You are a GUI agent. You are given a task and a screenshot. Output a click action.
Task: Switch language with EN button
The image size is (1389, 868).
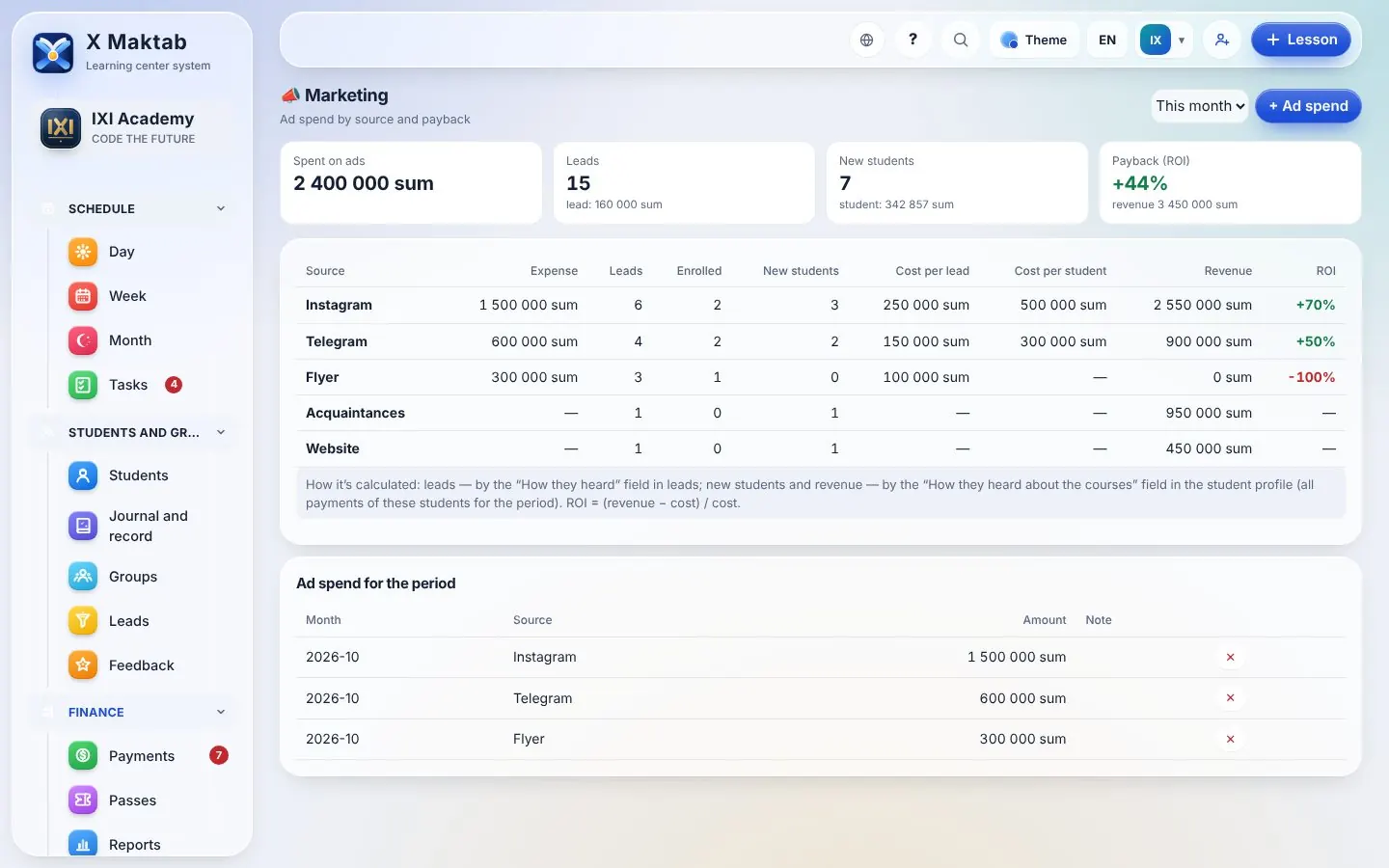tap(1107, 40)
